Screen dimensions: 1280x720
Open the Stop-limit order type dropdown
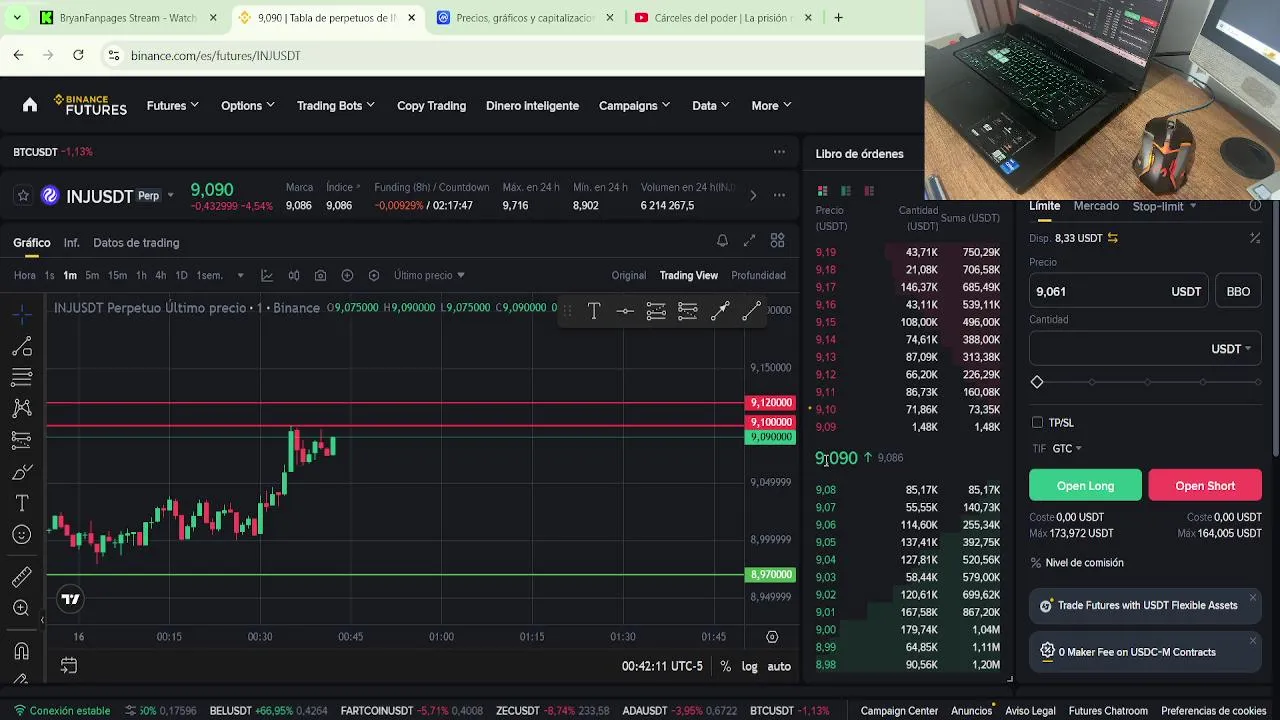coord(1164,206)
